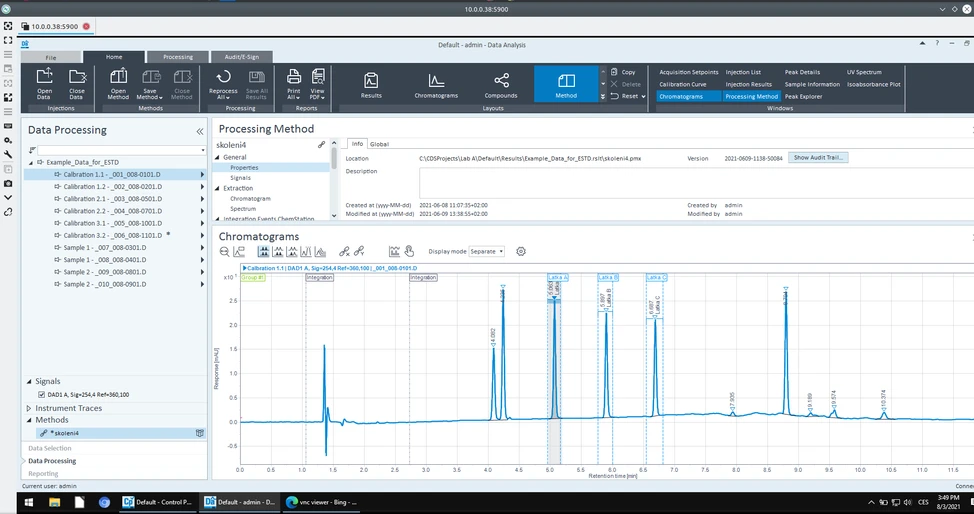
Task: Switch to the Processing ribbon tab
Action: pyautogui.click(x=178, y=57)
